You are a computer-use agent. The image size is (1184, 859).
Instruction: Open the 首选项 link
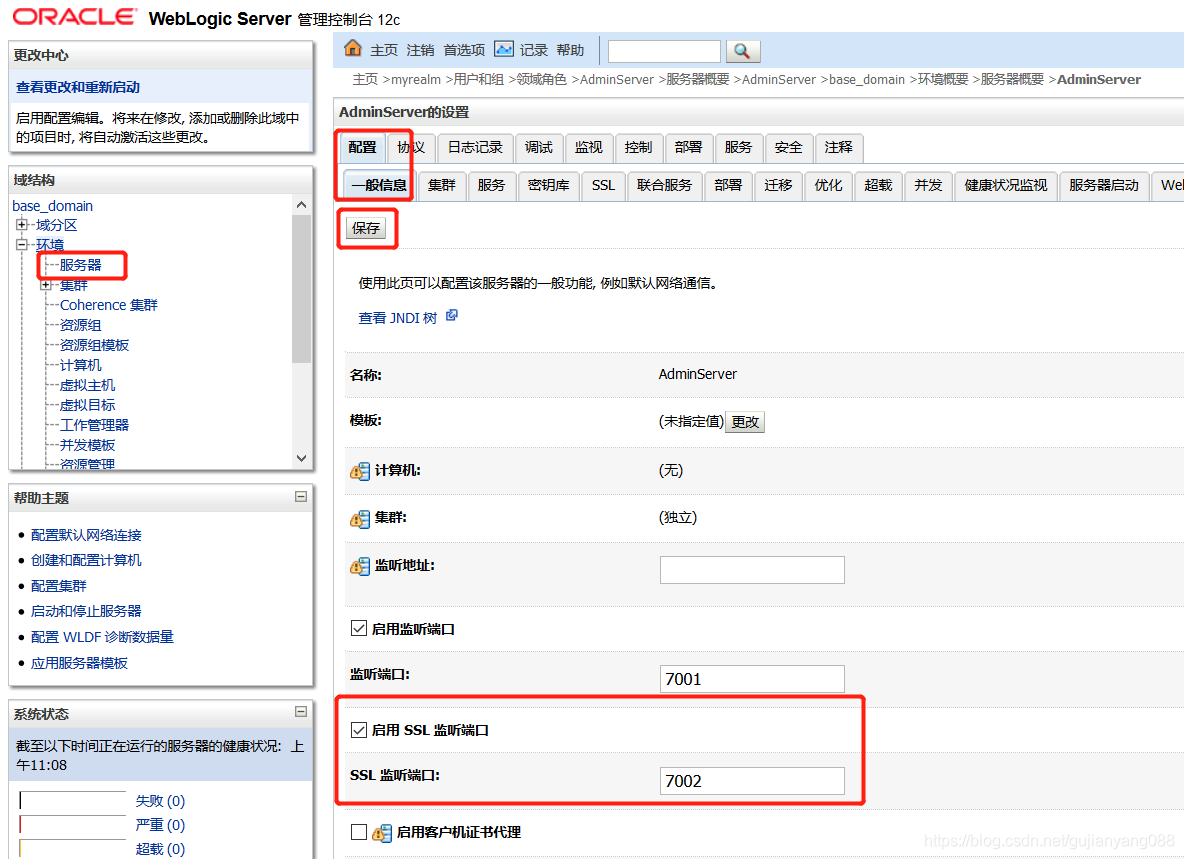point(464,51)
